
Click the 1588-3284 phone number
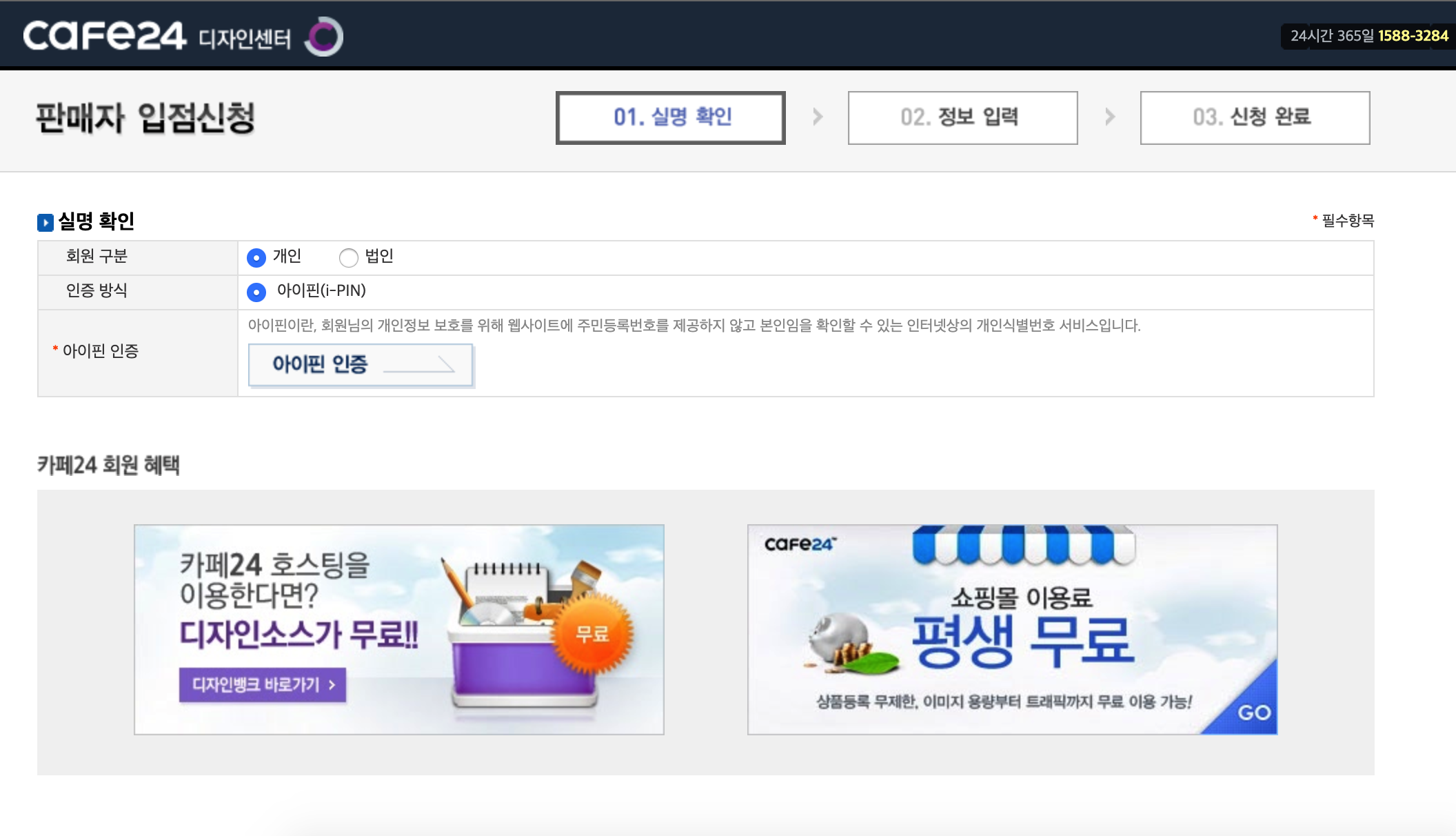(x=1413, y=36)
